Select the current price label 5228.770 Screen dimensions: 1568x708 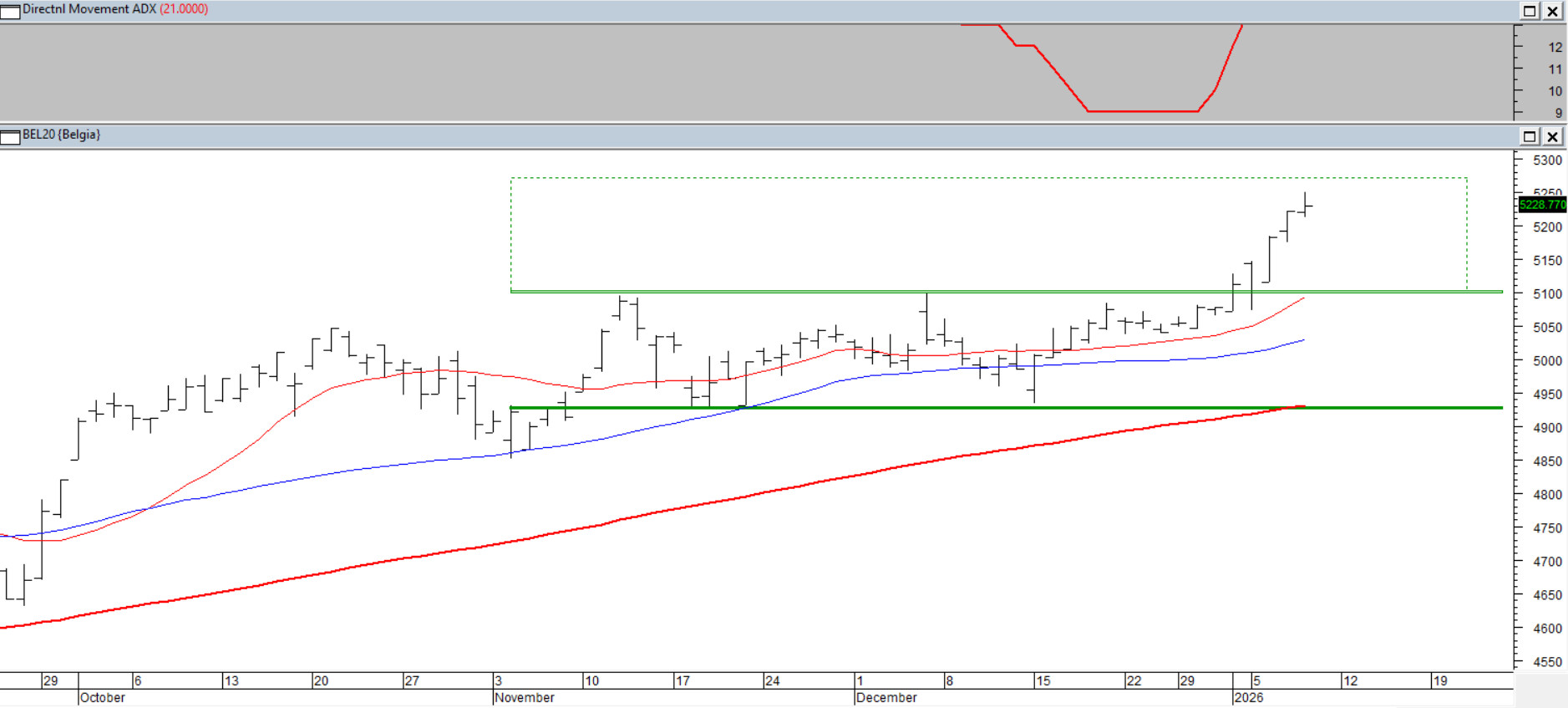click(1542, 205)
